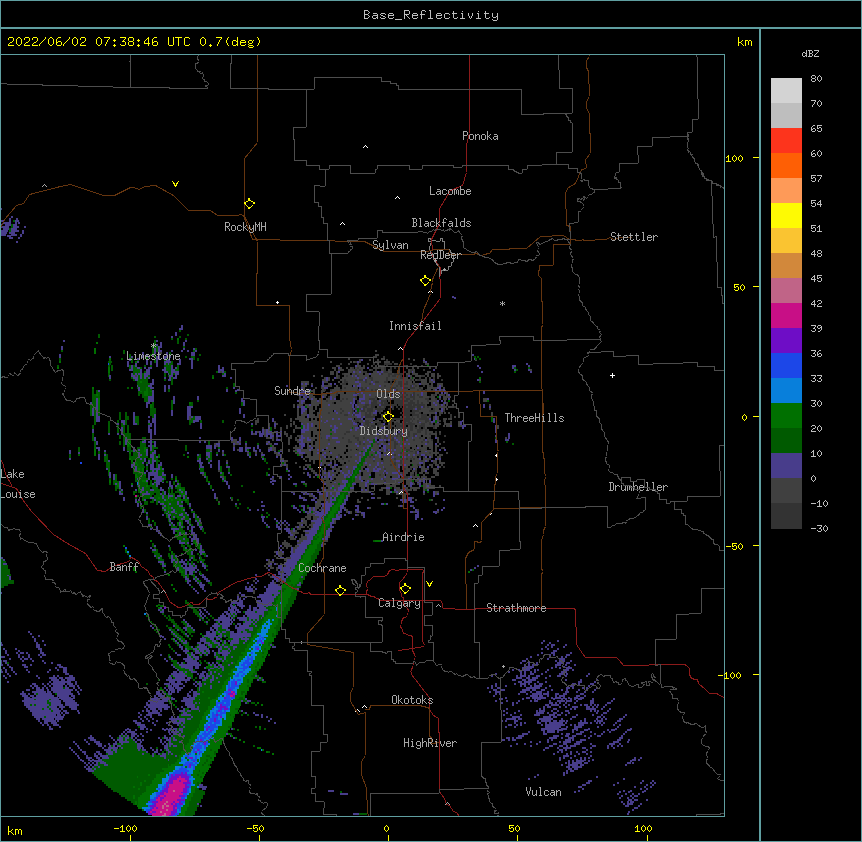Click the Lacombe city label

click(x=450, y=191)
